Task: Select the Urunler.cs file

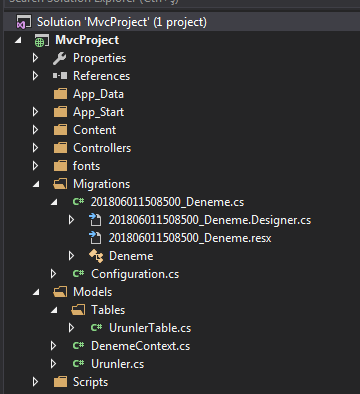Action: [x=118, y=364]
